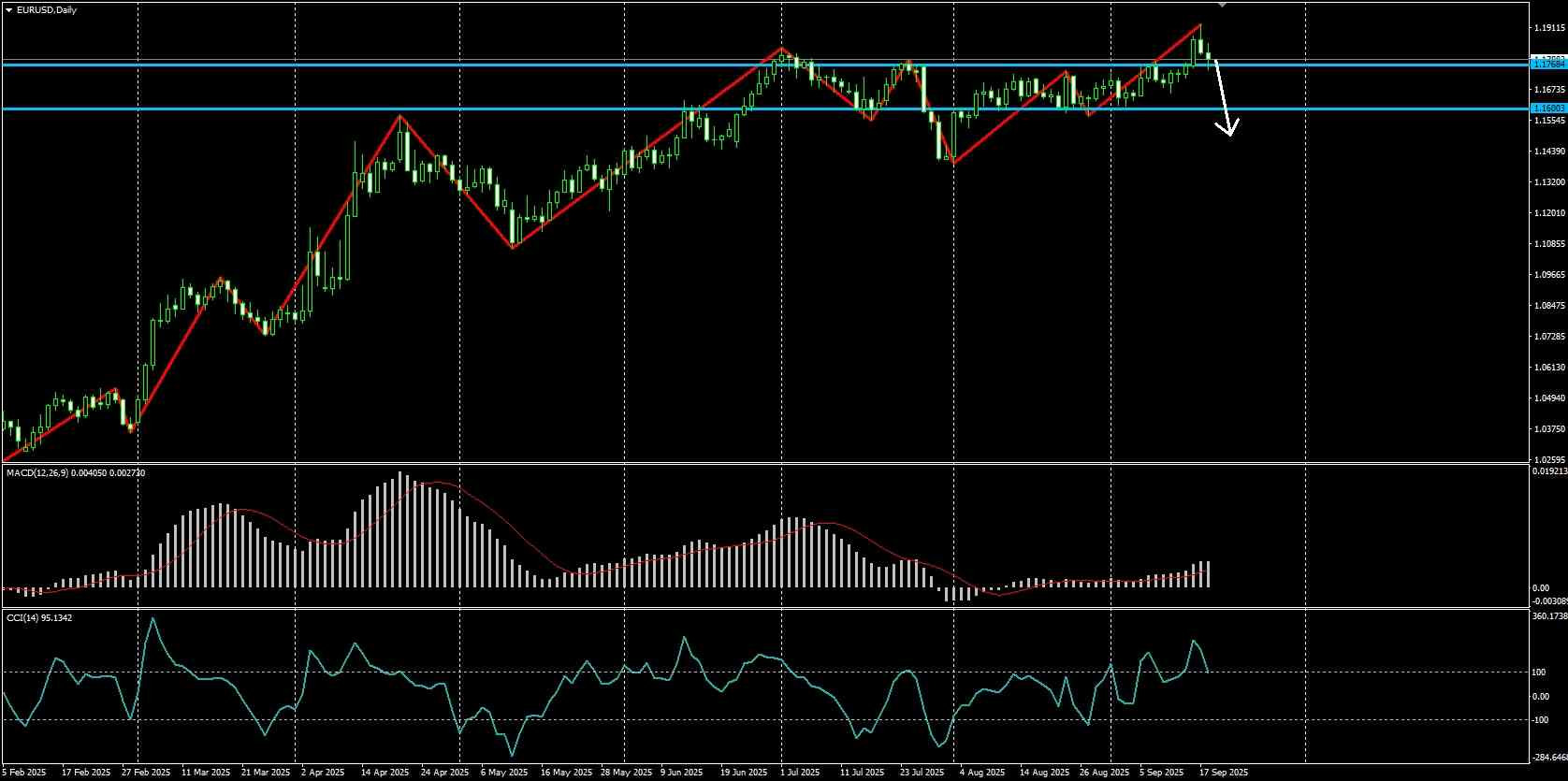Click the 1 Jul 2025 date label
1568x781 pixels.
800,773
